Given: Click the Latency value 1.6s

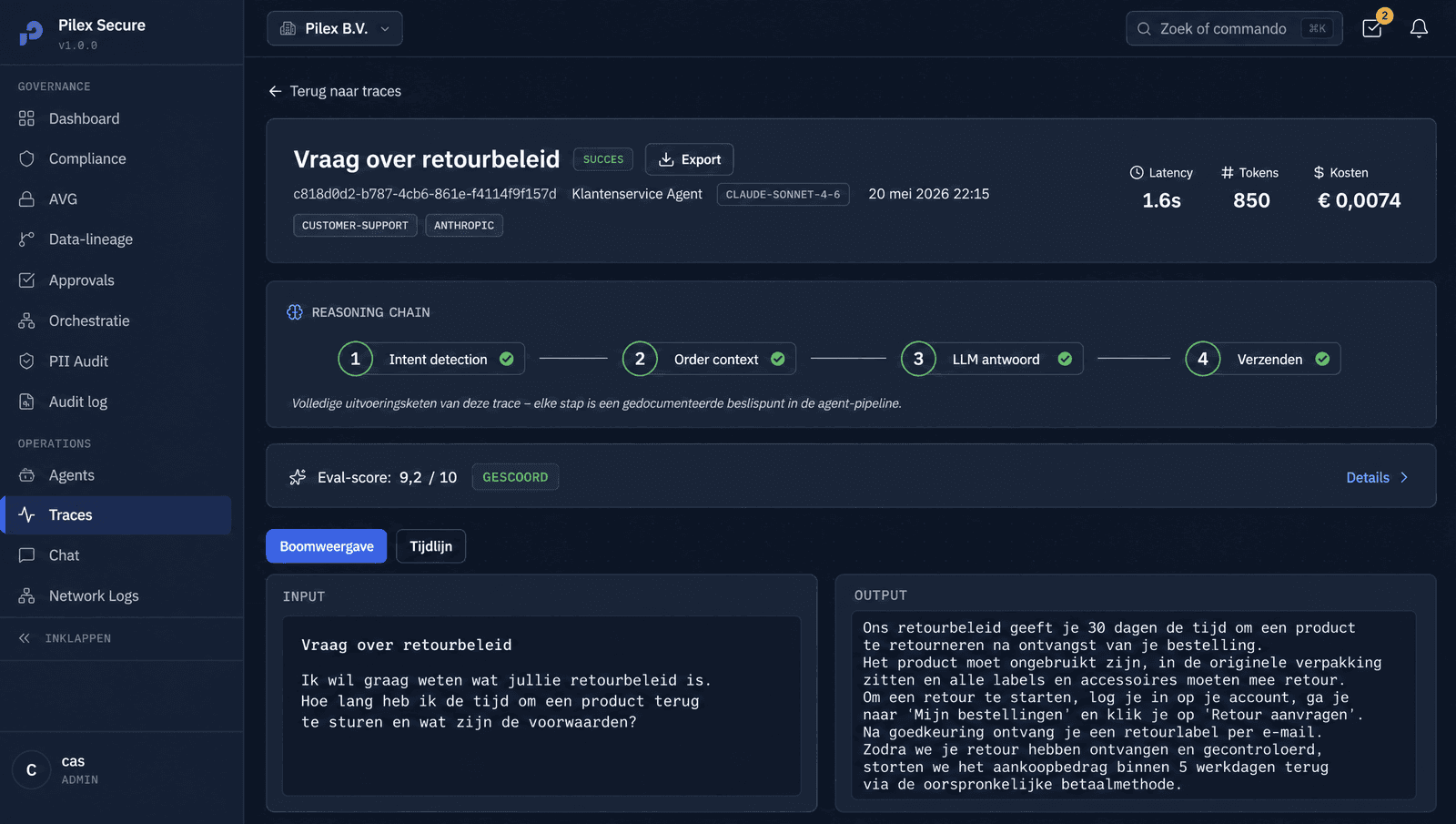Looking at the screenshot, I should click(x=1162, y=200).
